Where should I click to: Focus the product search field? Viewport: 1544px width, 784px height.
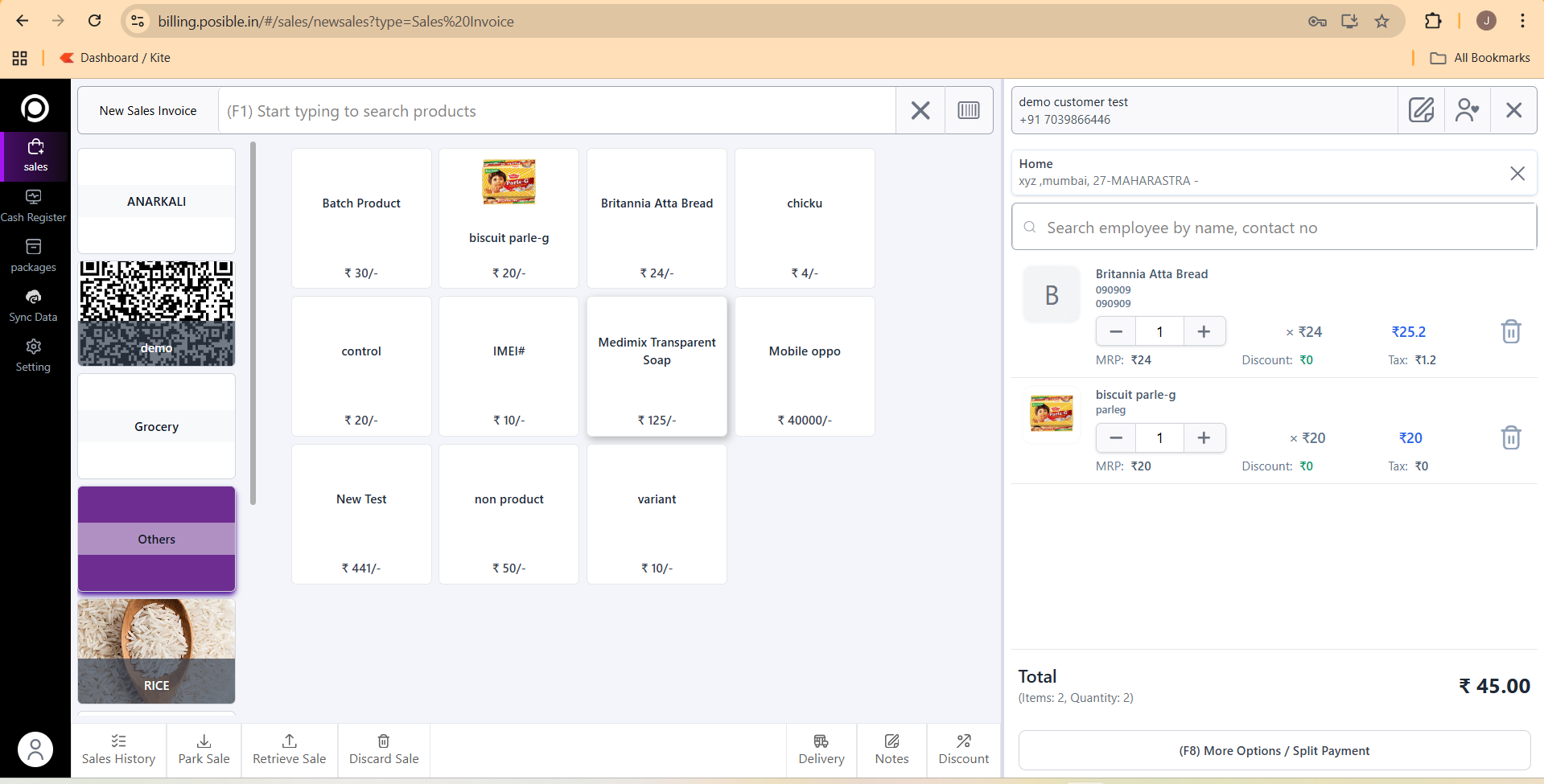(555, 111)
